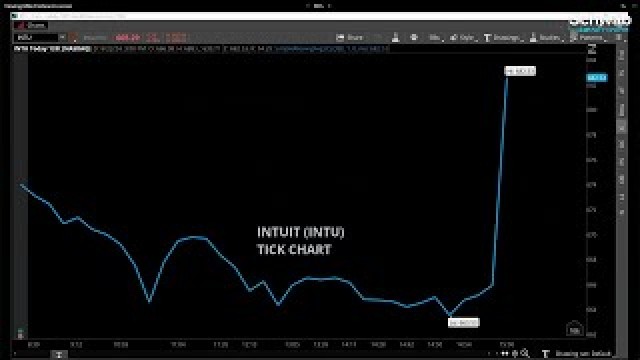Click the INTU symbol input field
Viewport: 640px width, 360px height.
click(x=36, y=38)
